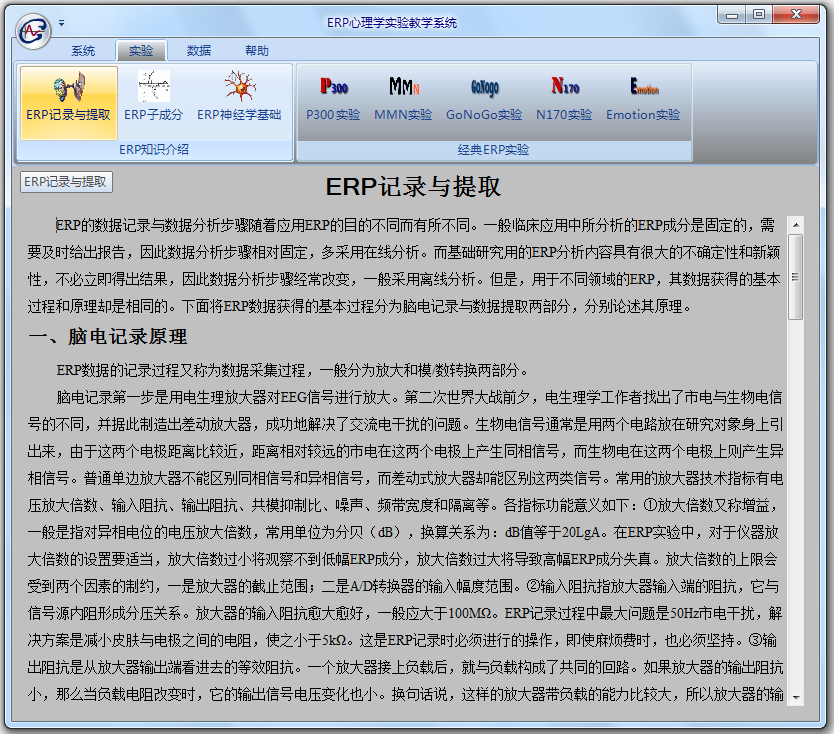
Task: Close the ERP心理学实验教学系统 window
Action: click(796, 15)
